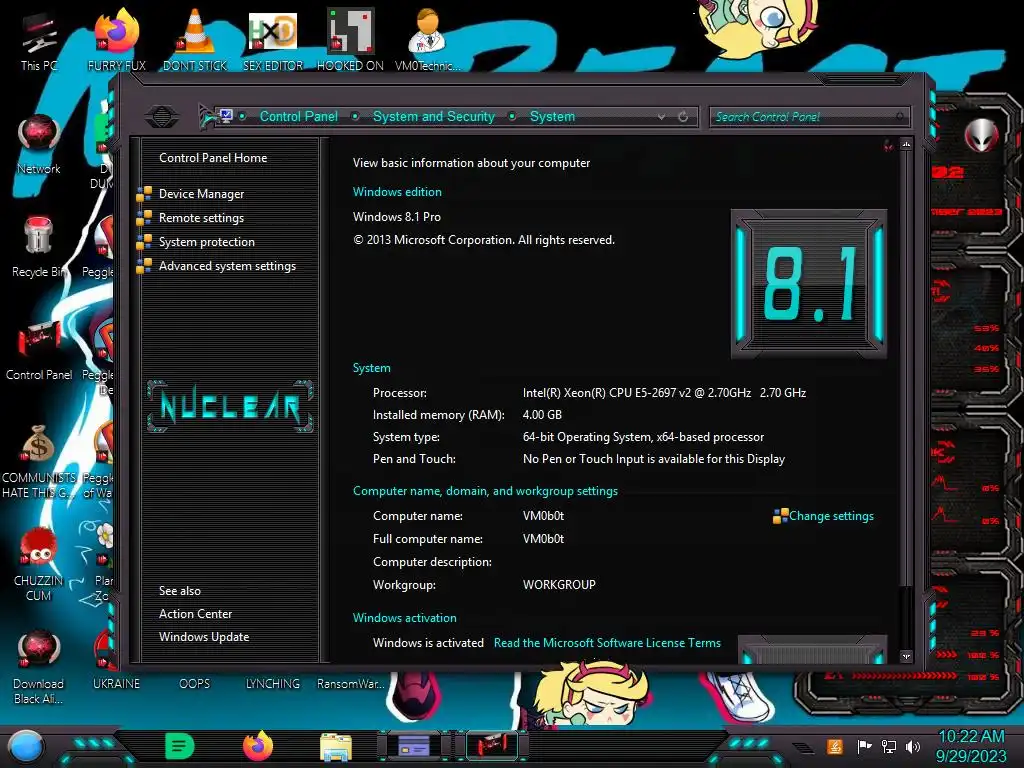1024x768 pixels.
Task: Open the Recycle Bin desktop icon
Action: [39, 247]
